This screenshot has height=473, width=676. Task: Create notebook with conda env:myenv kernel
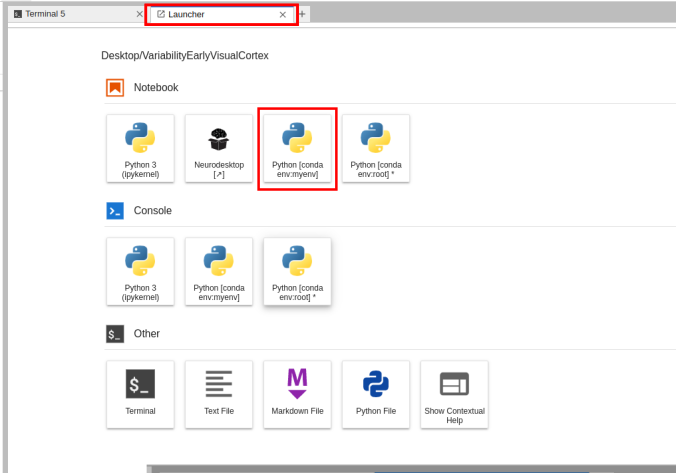click(297, 148)
